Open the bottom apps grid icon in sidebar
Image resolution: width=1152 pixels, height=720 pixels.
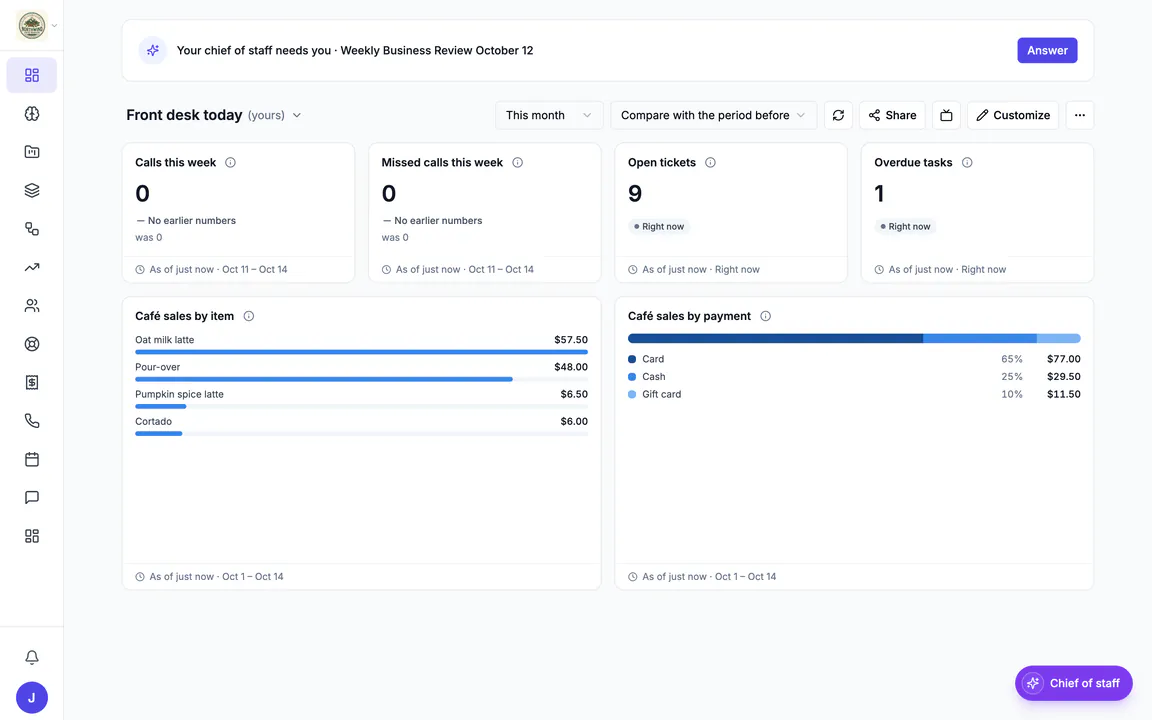[x=32, y=536]
